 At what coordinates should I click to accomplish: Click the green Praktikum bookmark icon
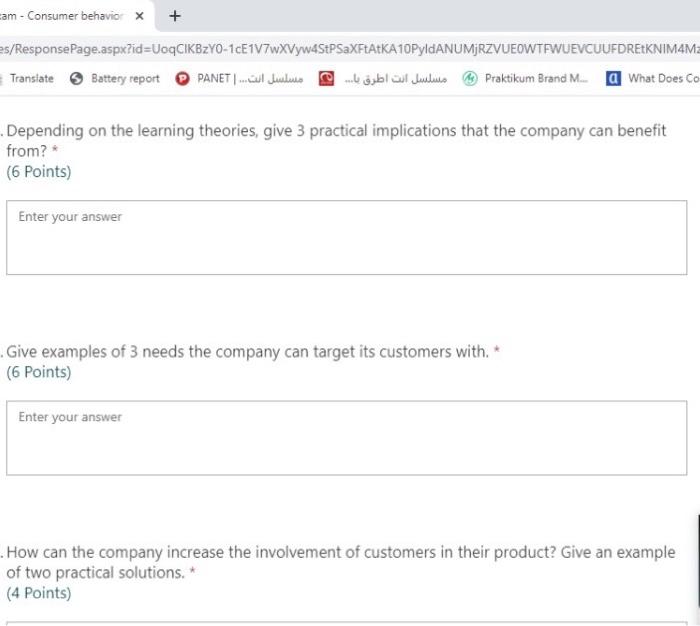coord(470,79)
